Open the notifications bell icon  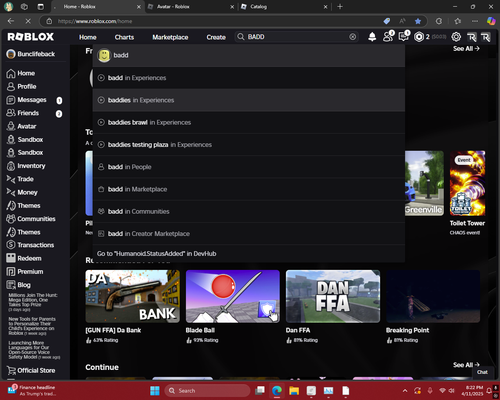372,37
